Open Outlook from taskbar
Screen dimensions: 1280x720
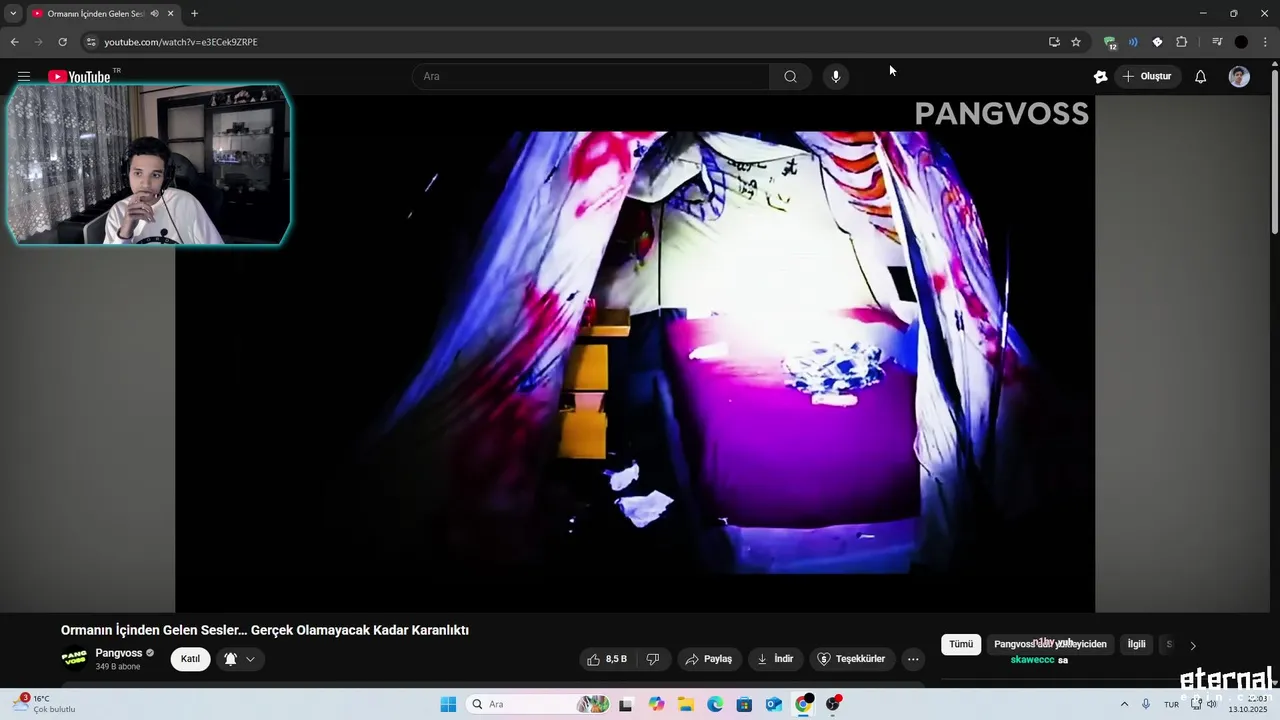click(x=773, y=704)
